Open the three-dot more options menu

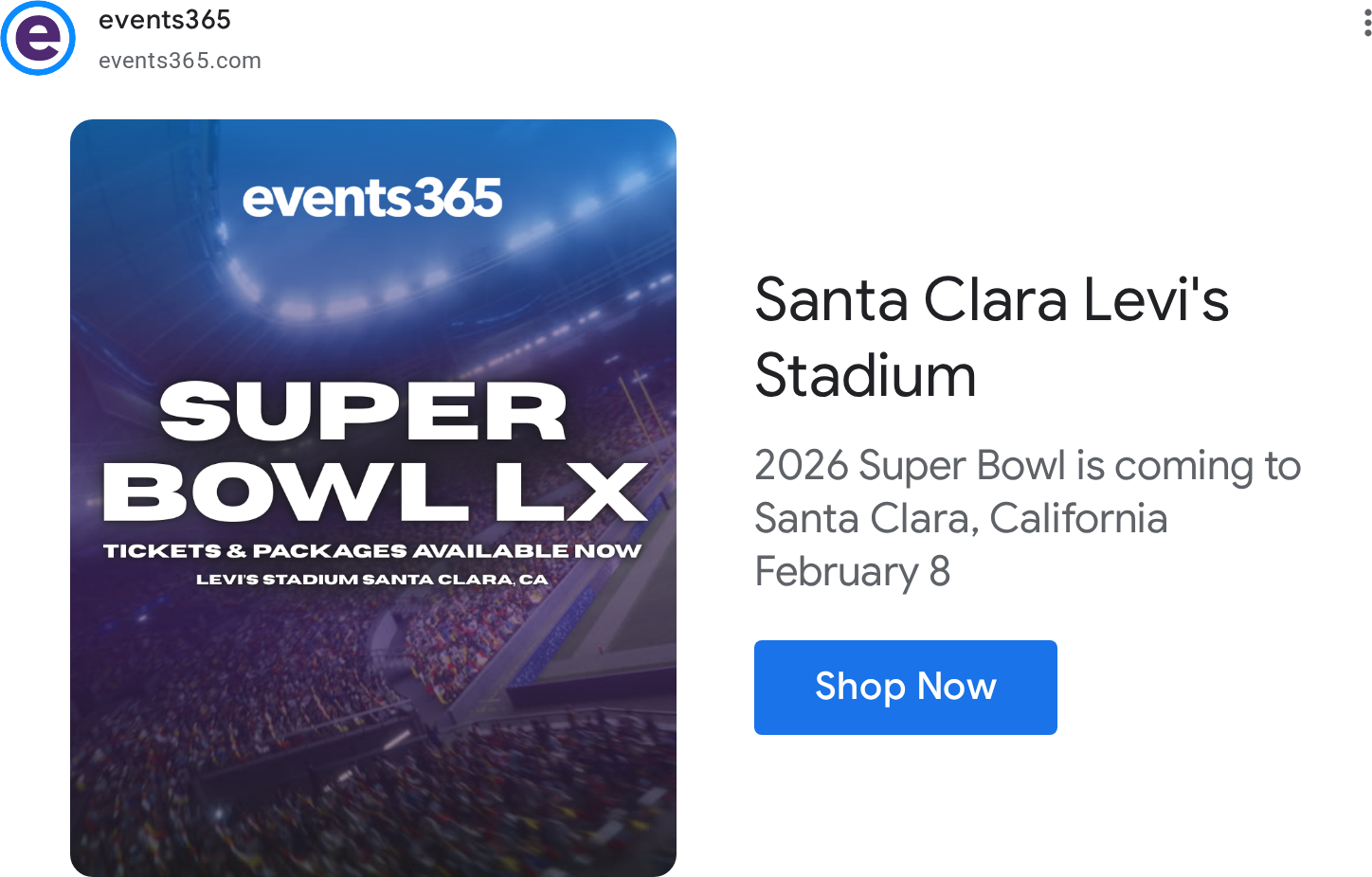click(1367, 22)
